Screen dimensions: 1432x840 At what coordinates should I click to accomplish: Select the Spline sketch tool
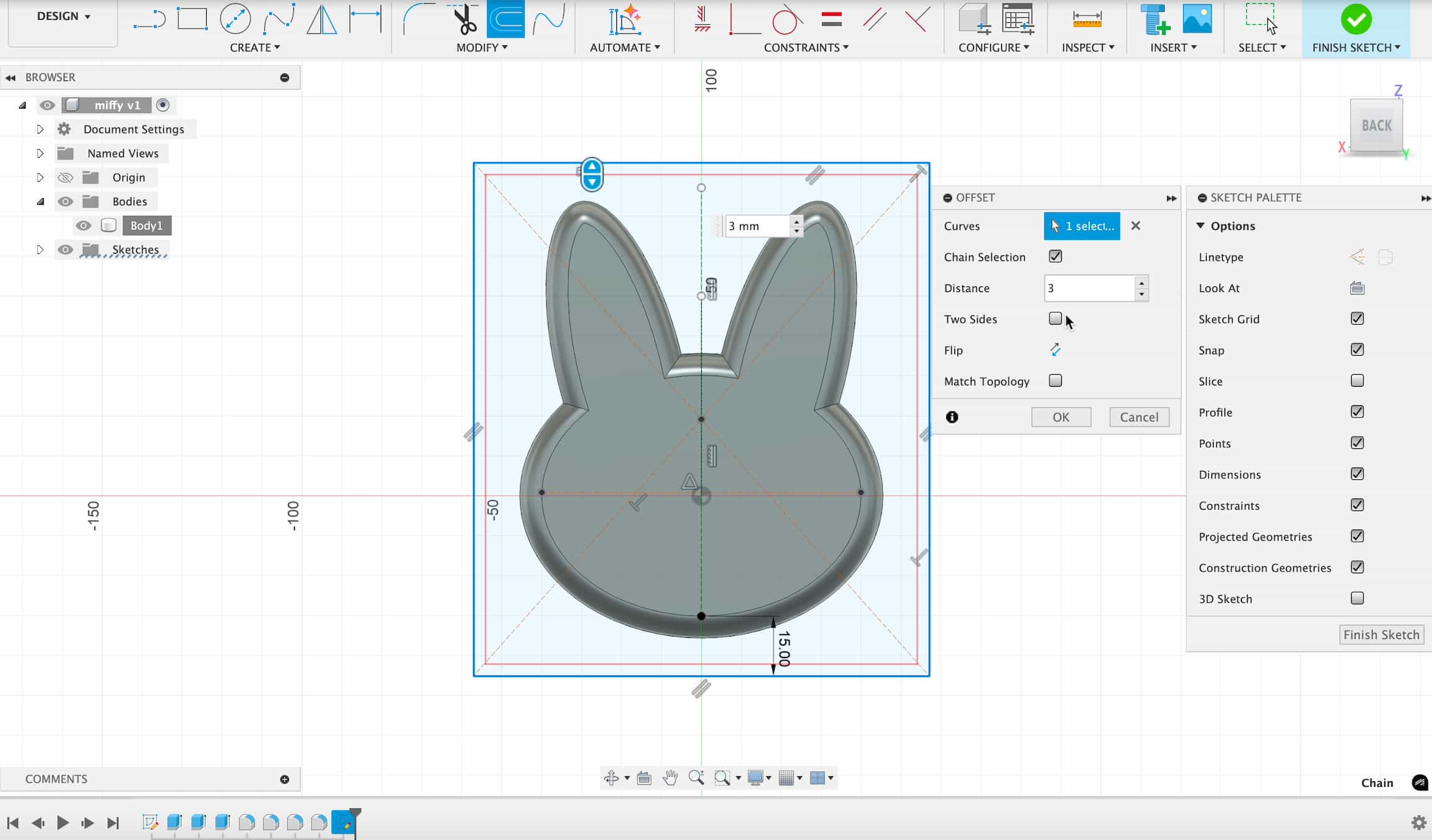tap(278, 19)
